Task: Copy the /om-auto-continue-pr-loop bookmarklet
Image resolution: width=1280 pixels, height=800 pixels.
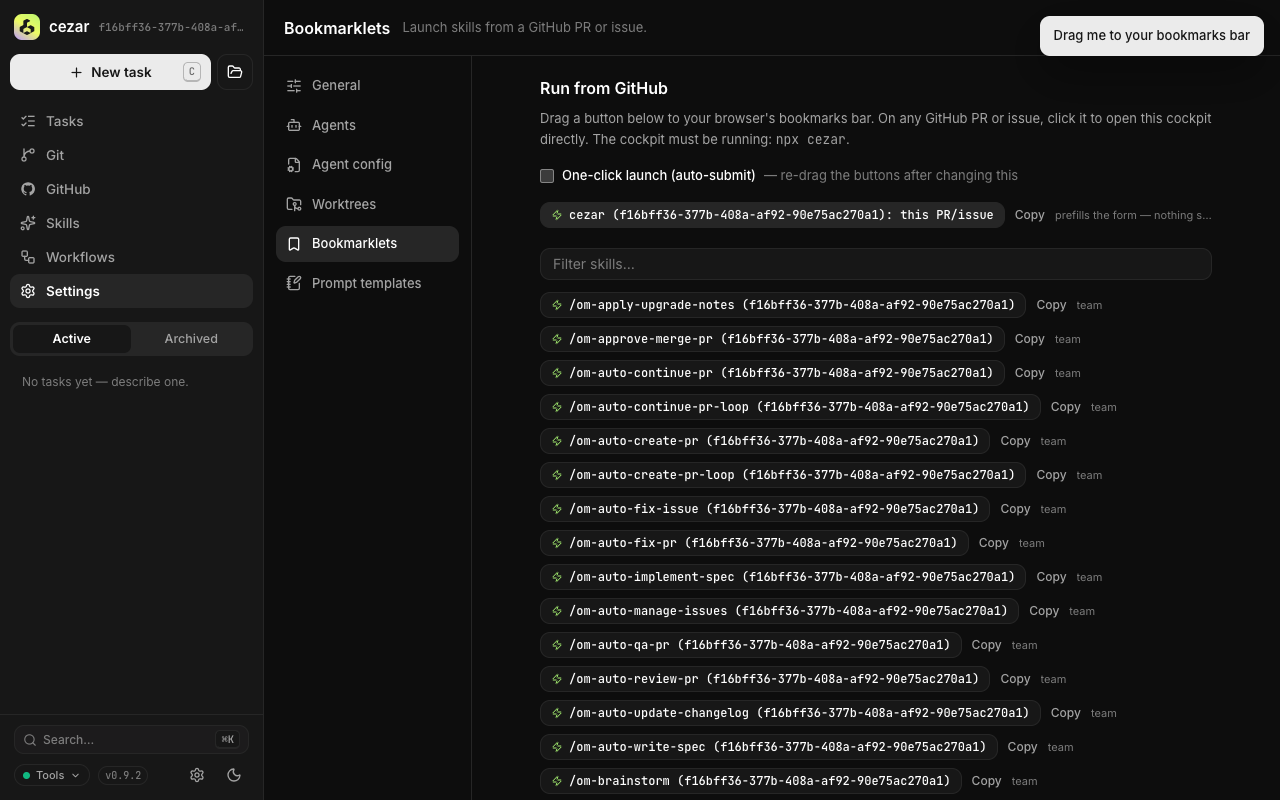Action: 1065,407
